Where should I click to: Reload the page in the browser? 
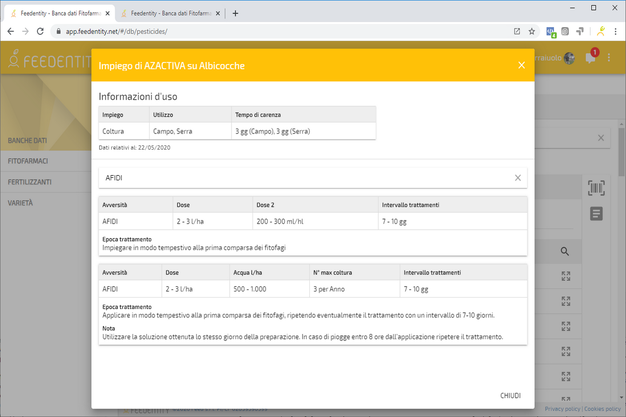pos(52,32)
